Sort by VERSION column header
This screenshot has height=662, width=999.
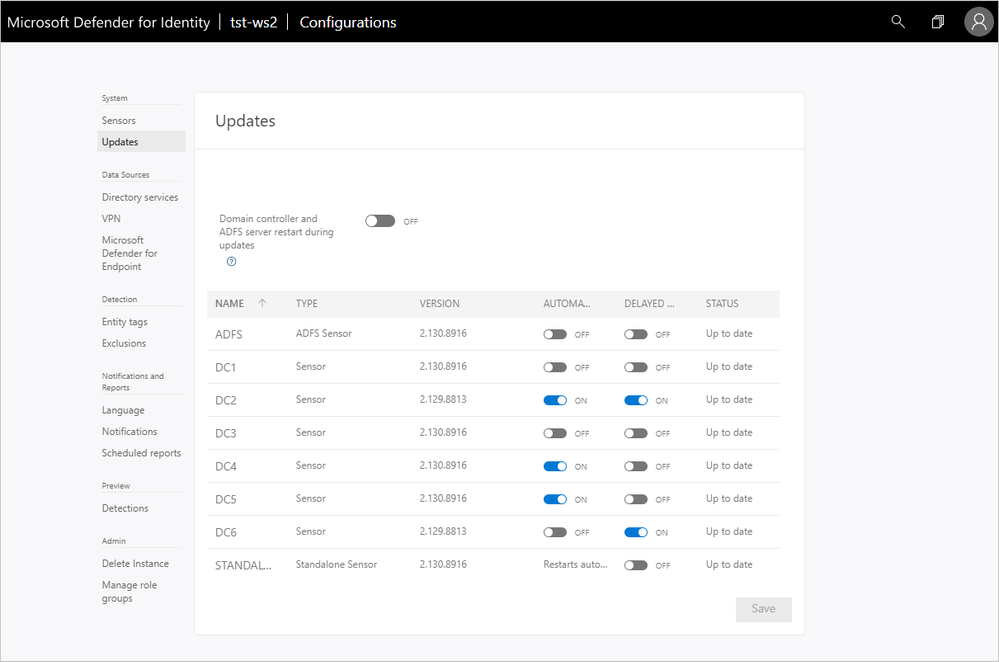439,303
